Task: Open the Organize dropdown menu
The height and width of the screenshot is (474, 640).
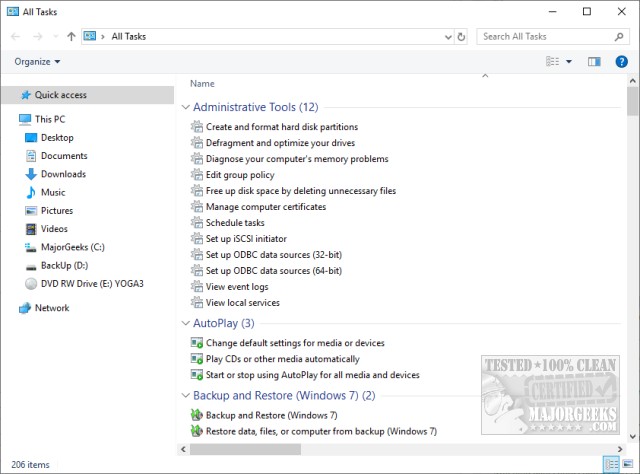Action: coord(37,61)
